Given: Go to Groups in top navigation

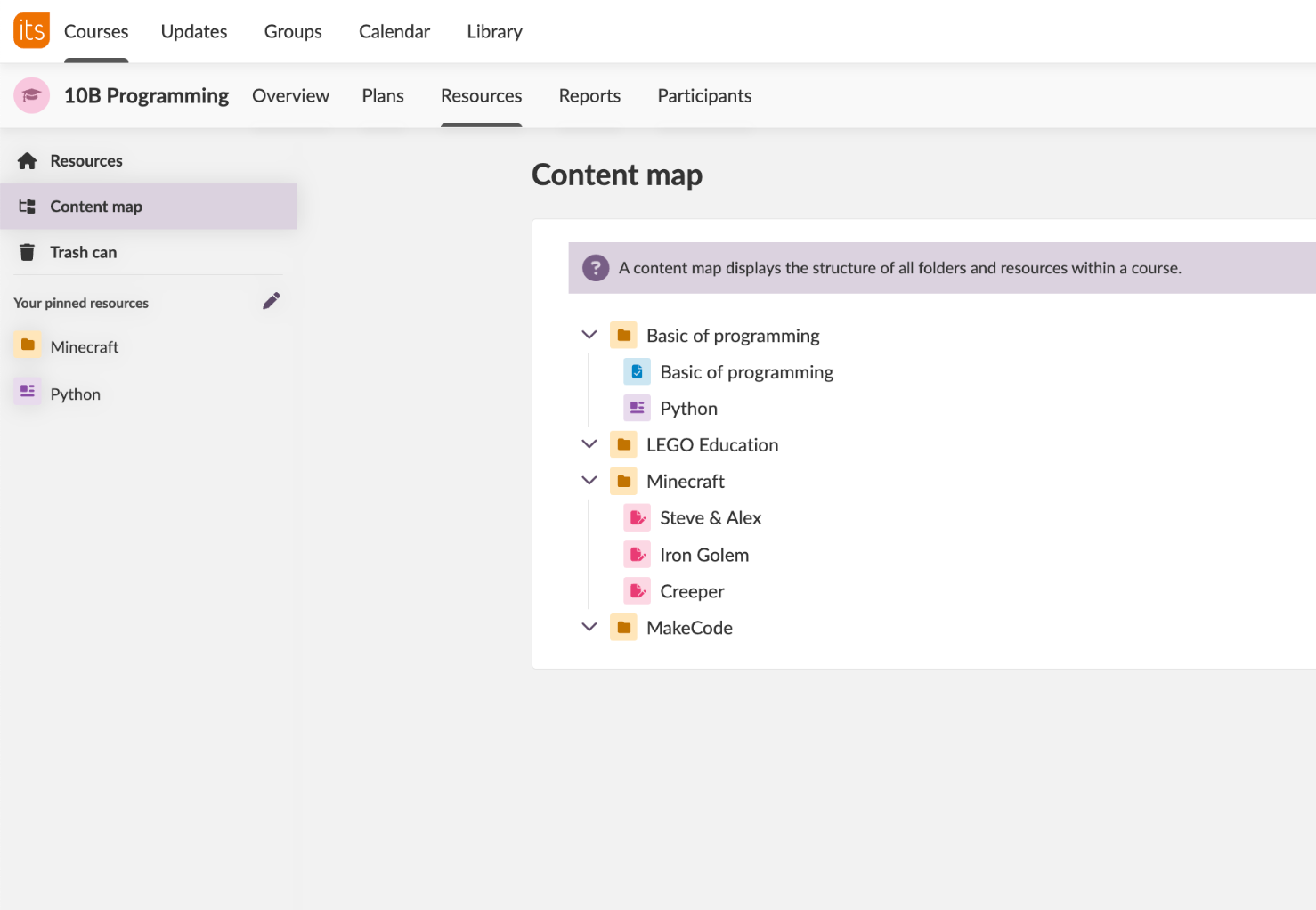Looking at the screenshot, I should point(293,31).
